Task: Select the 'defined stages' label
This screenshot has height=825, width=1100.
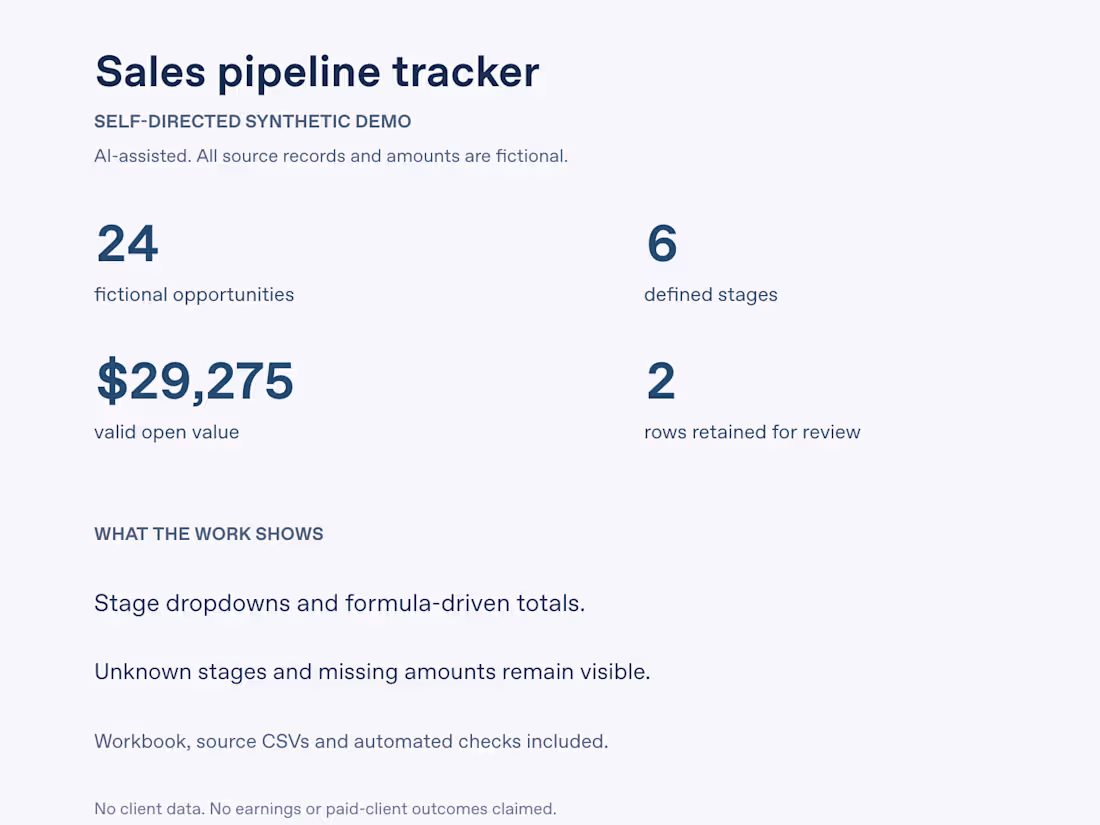Action: point(711,295)
